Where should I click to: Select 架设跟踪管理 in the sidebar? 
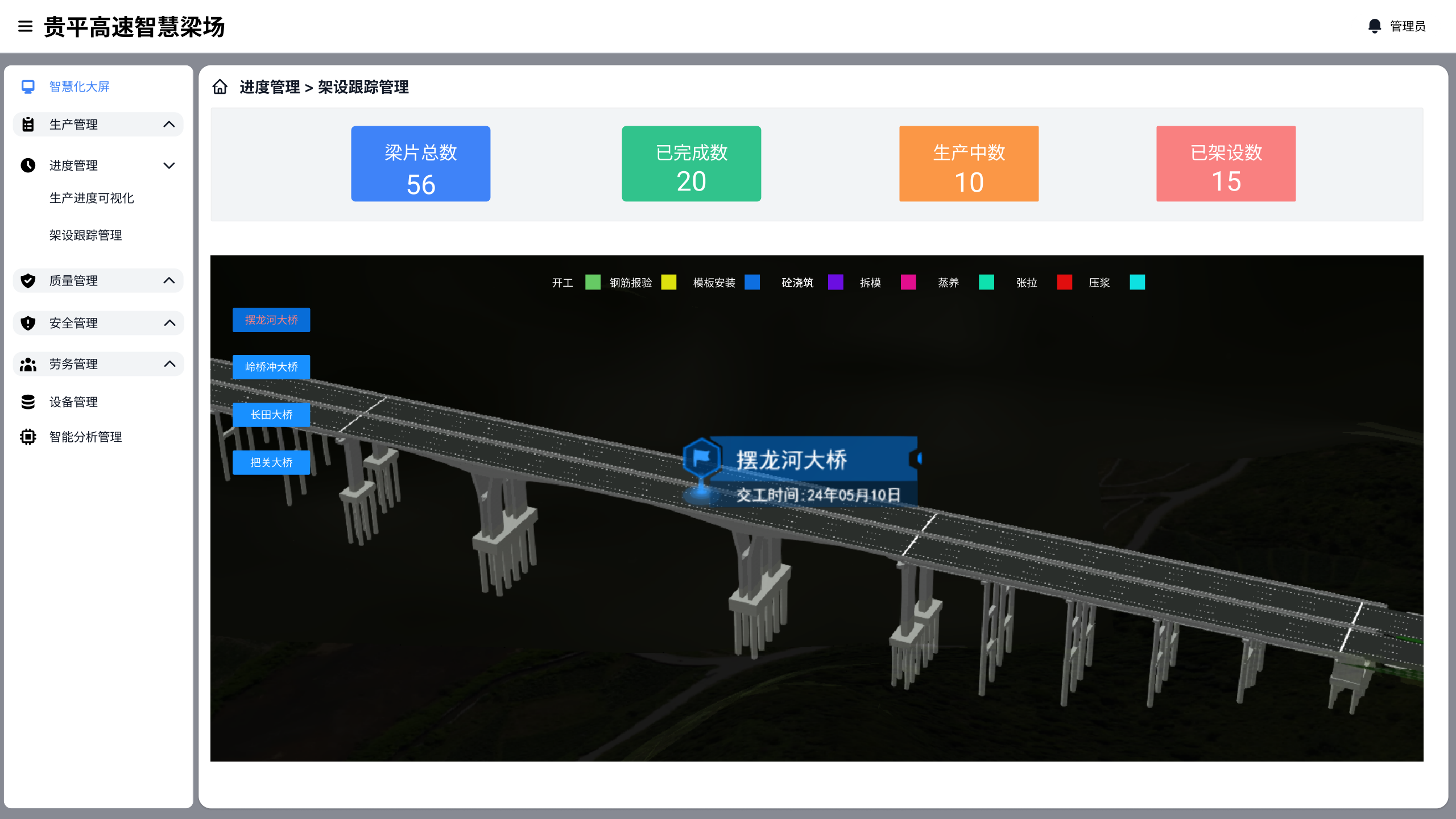(84, 235)
